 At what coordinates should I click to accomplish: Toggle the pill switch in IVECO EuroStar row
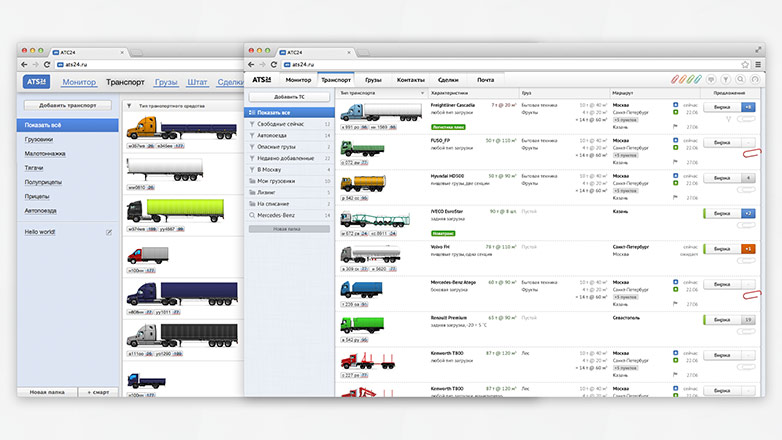point(746,225)
